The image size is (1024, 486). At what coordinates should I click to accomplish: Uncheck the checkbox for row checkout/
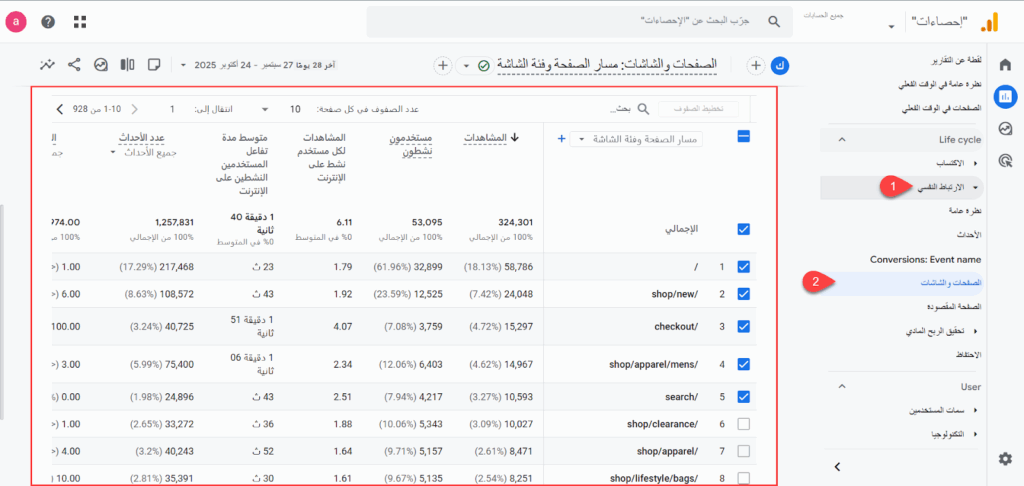(743, 326)
